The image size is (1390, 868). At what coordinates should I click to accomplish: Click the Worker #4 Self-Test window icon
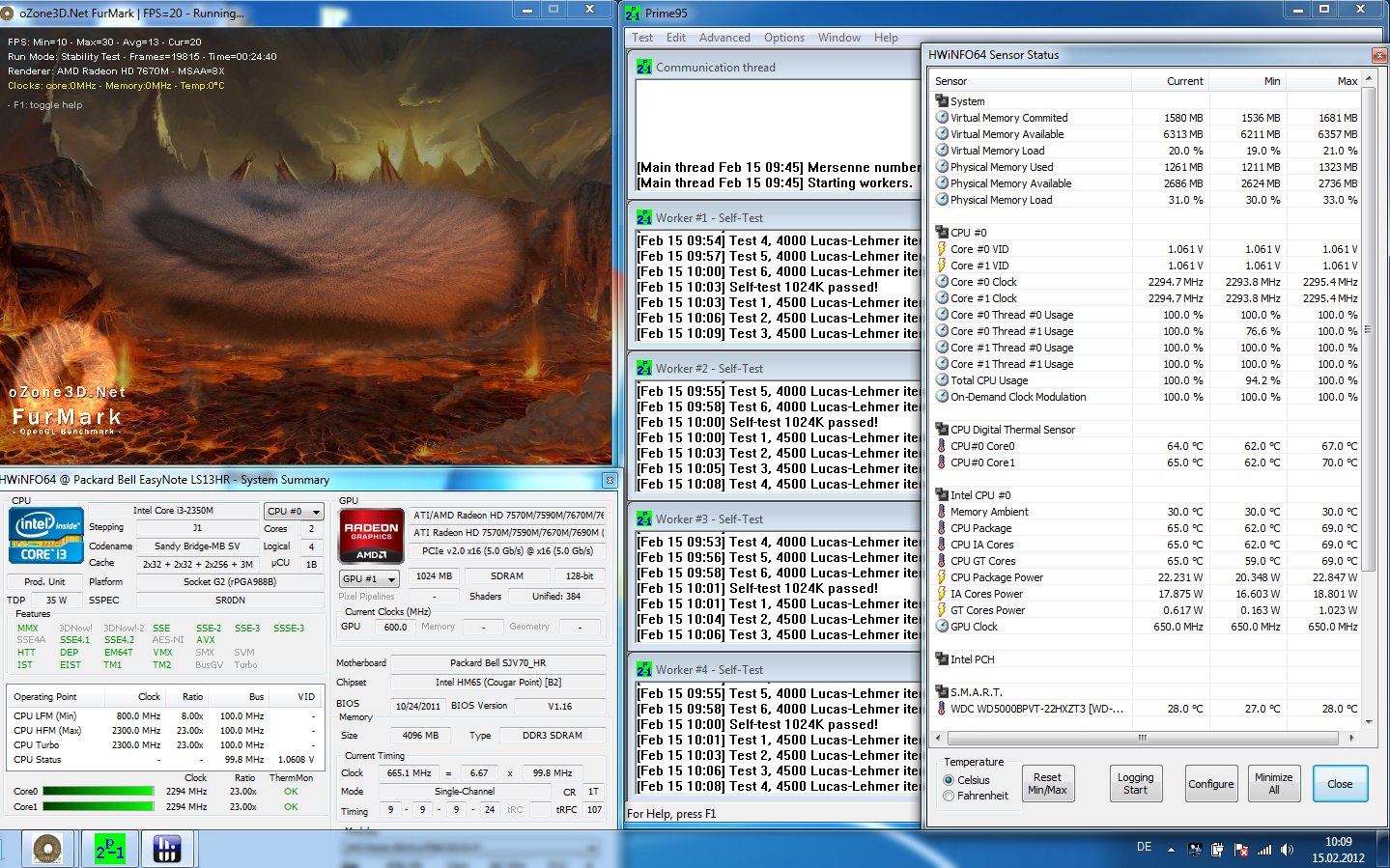(644, 670)
